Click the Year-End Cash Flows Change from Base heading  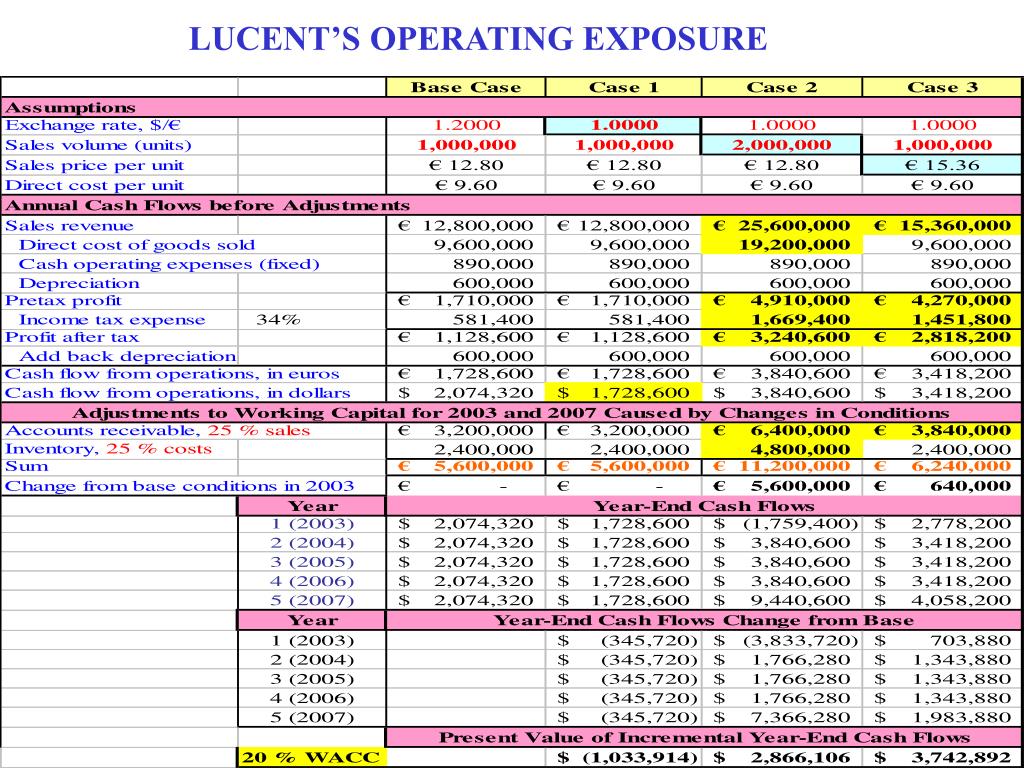coord(704,620)
